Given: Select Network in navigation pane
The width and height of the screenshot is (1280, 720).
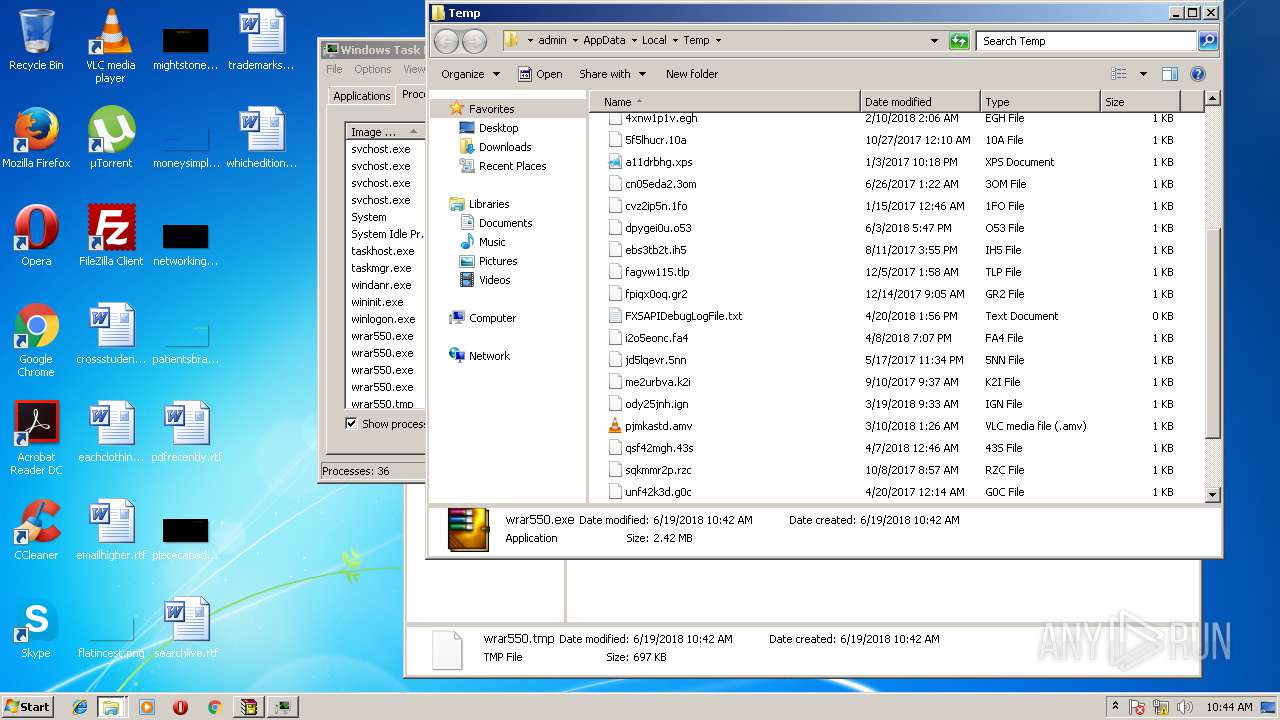Looking at the screenshot, I should pyautogui.click(x=489, y=356).
